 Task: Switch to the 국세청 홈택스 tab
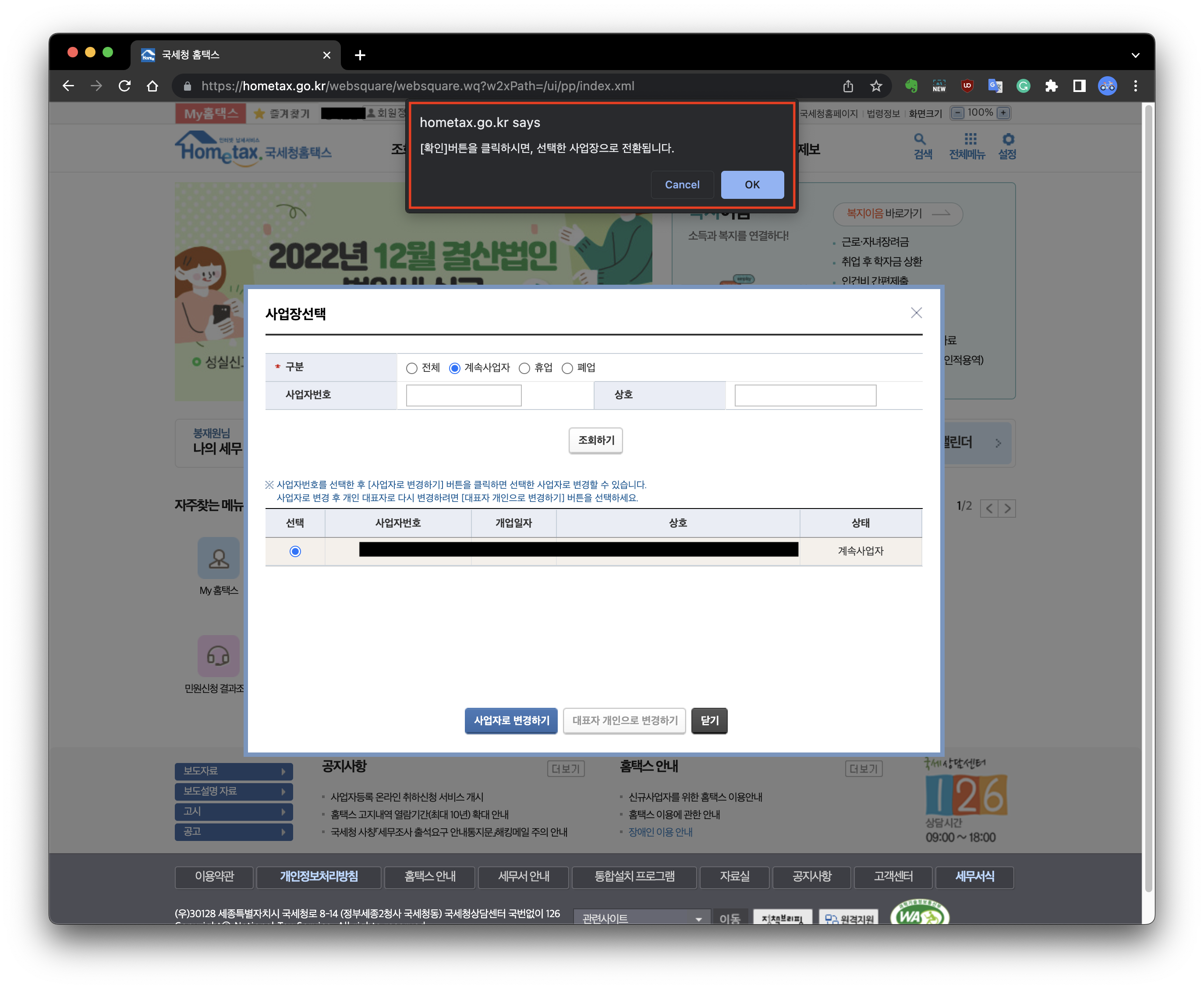click(x=228, y=55)
